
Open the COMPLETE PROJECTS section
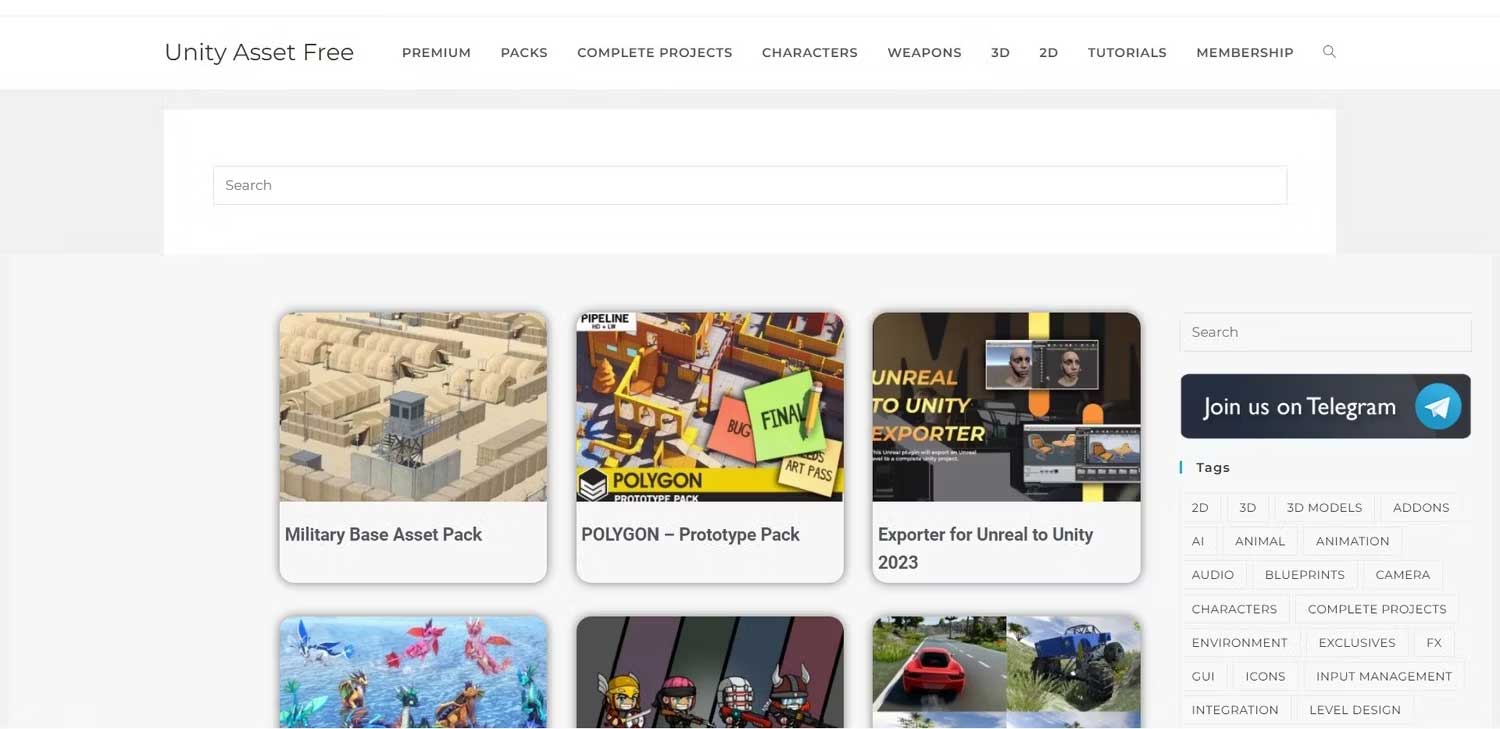(654, 52)
